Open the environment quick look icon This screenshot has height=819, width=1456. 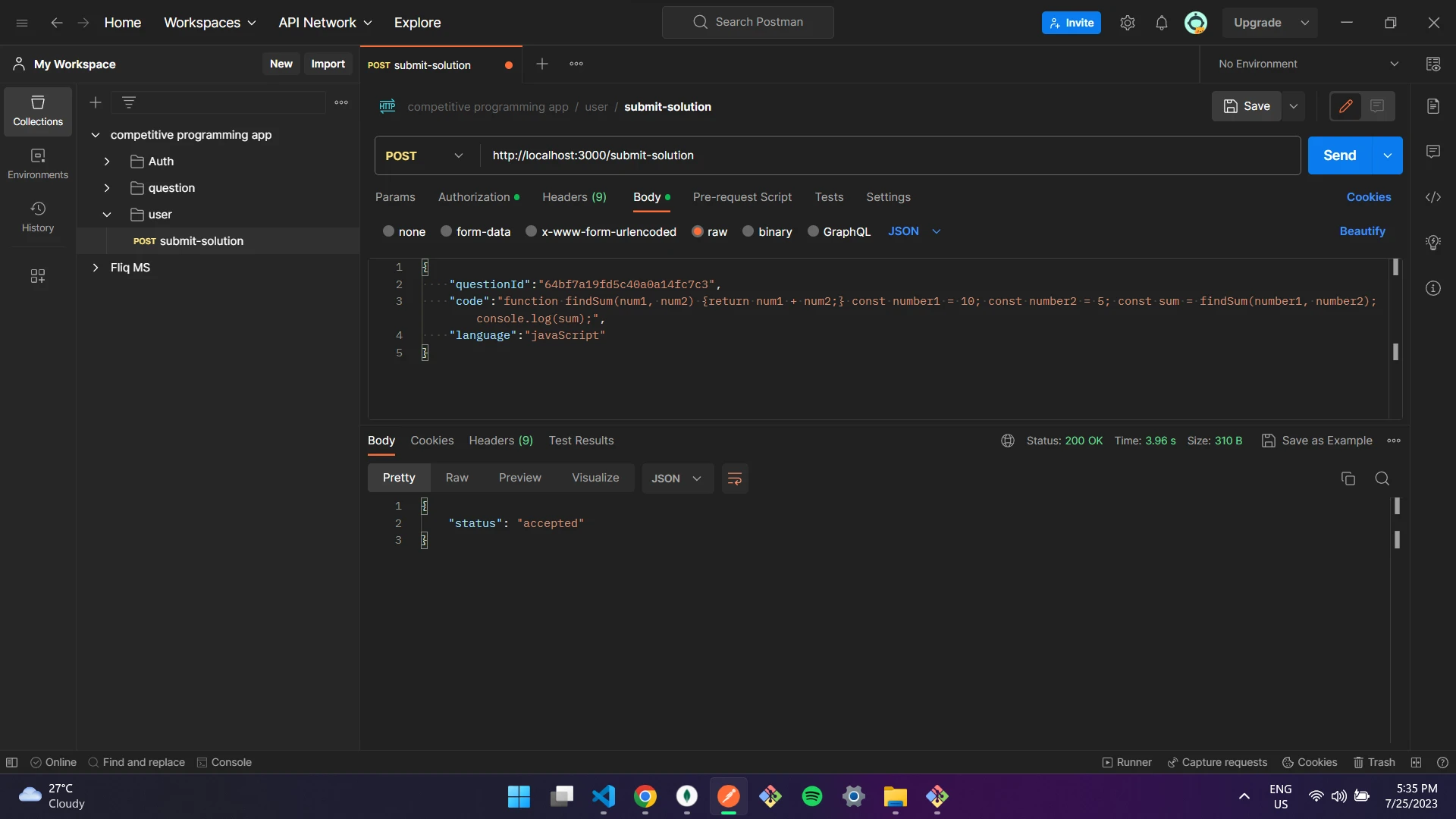click(x=1433, y=64)
